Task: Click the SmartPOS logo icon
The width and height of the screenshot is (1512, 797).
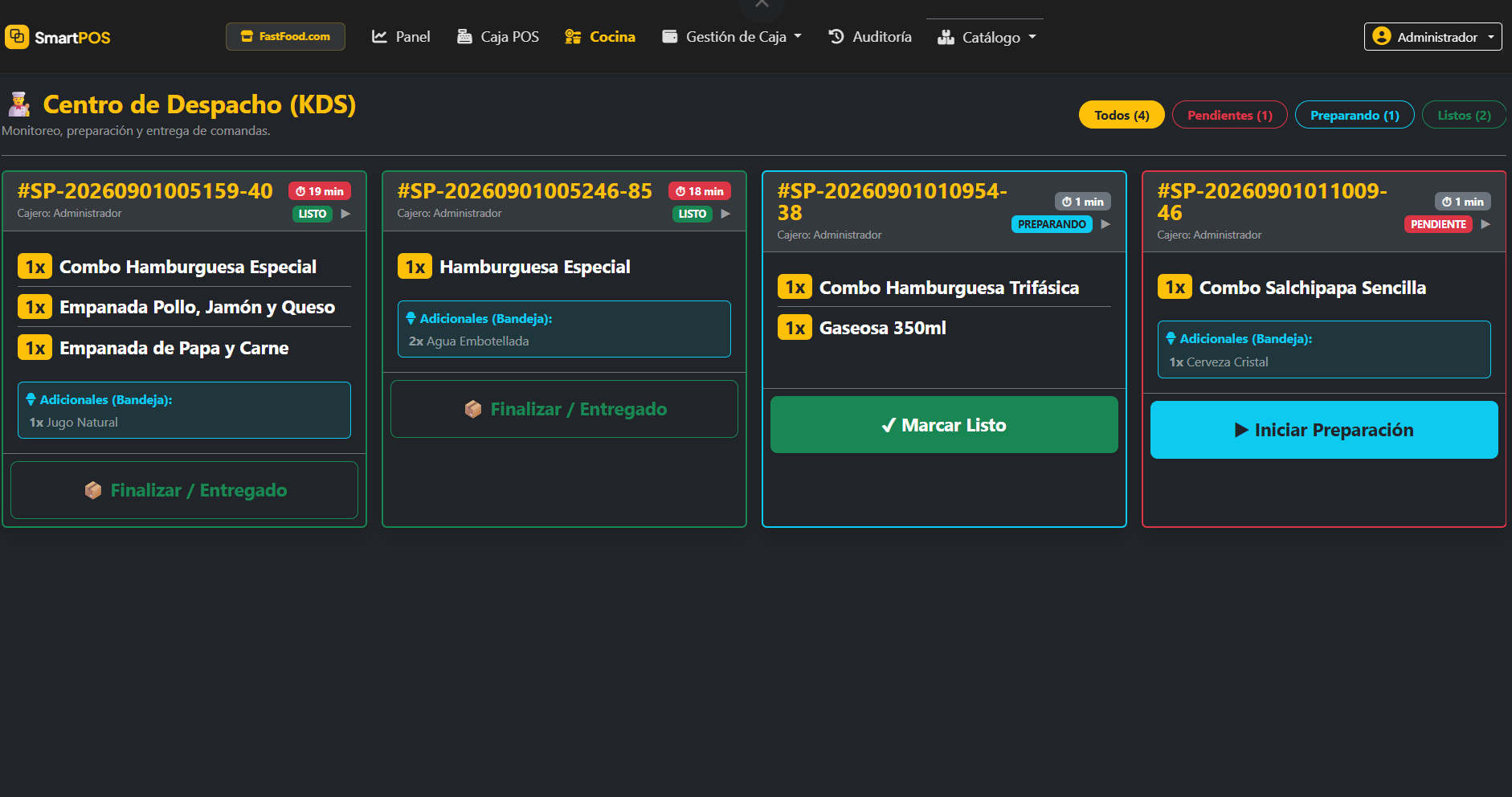Action: click(x=17, y=37)
